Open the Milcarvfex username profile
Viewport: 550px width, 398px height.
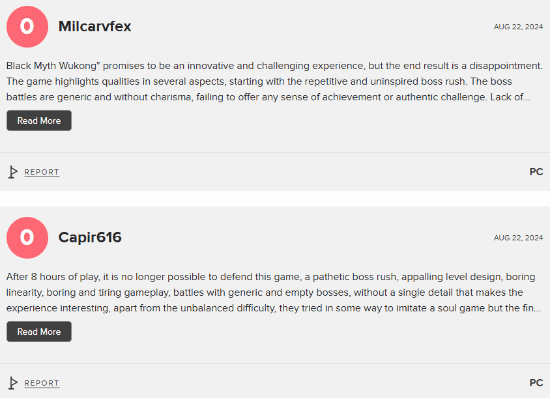pos(95,26)
